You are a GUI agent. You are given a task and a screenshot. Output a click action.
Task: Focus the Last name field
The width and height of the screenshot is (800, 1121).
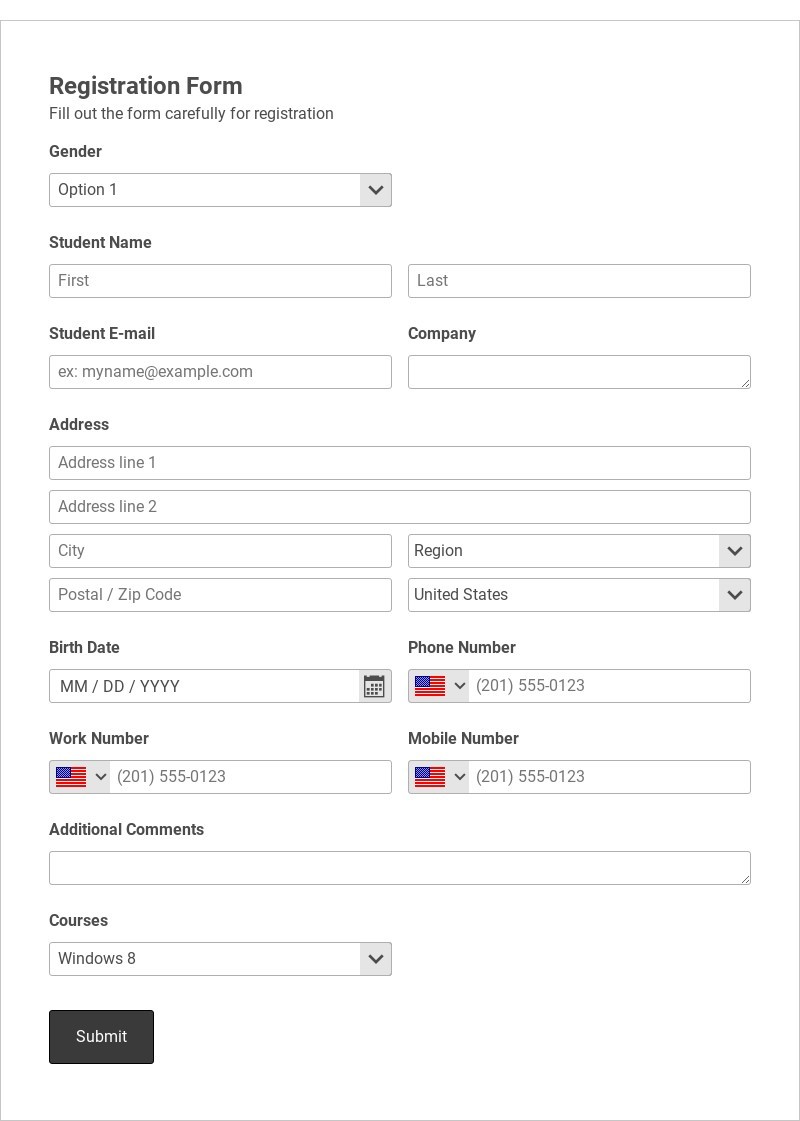tap(579, 281)
